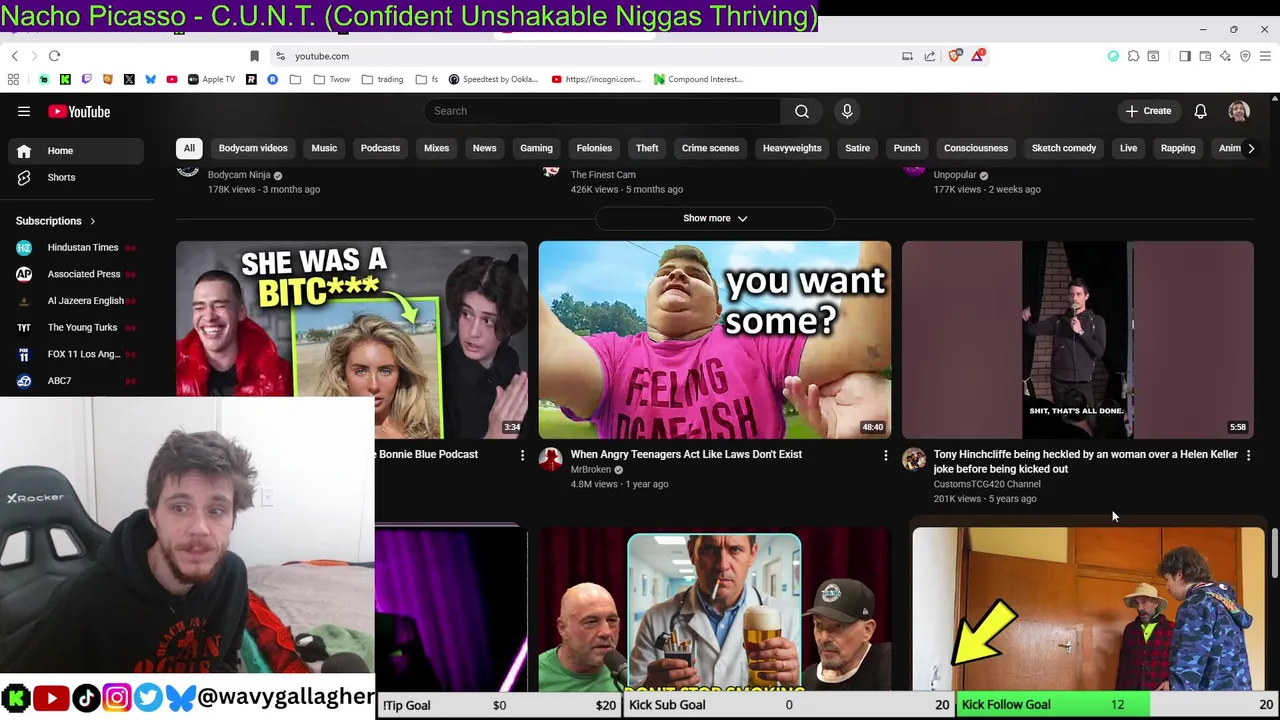Open the Compound Interest bookmark

[698, 79]
